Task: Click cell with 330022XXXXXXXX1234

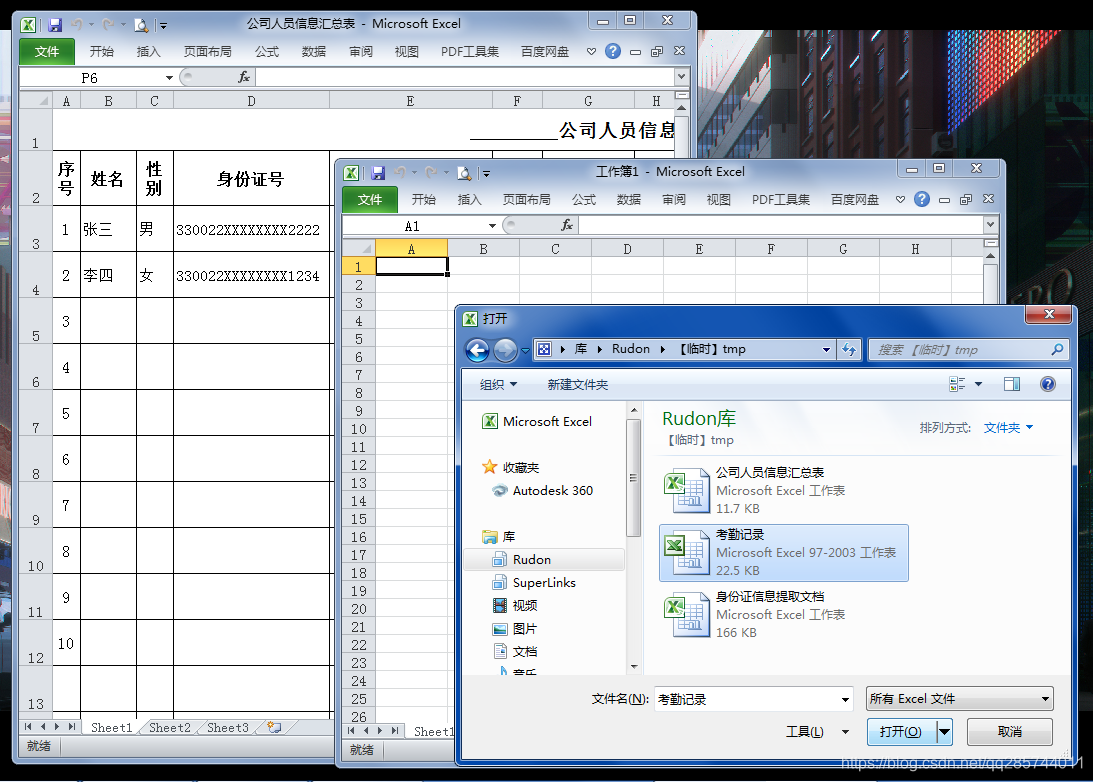Action: pyautogui.click(x=251, y=276)
